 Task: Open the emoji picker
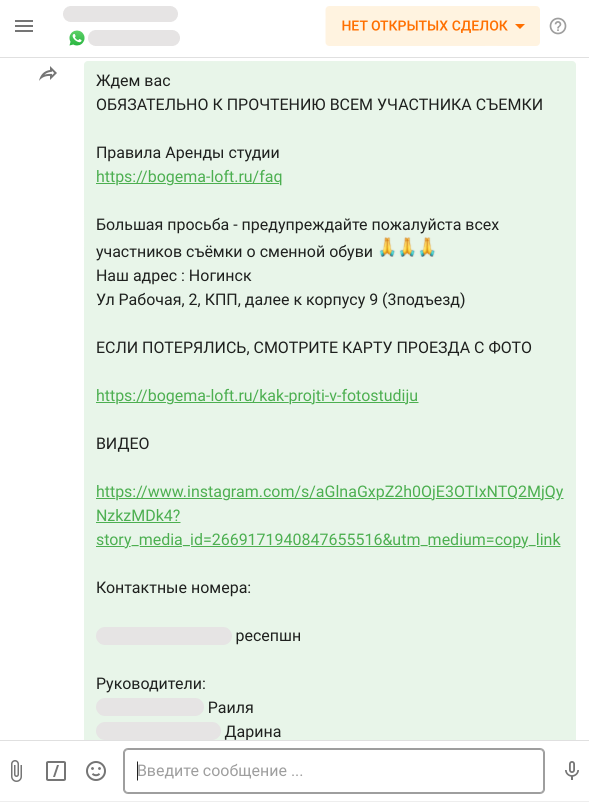(x=95, y=770)
